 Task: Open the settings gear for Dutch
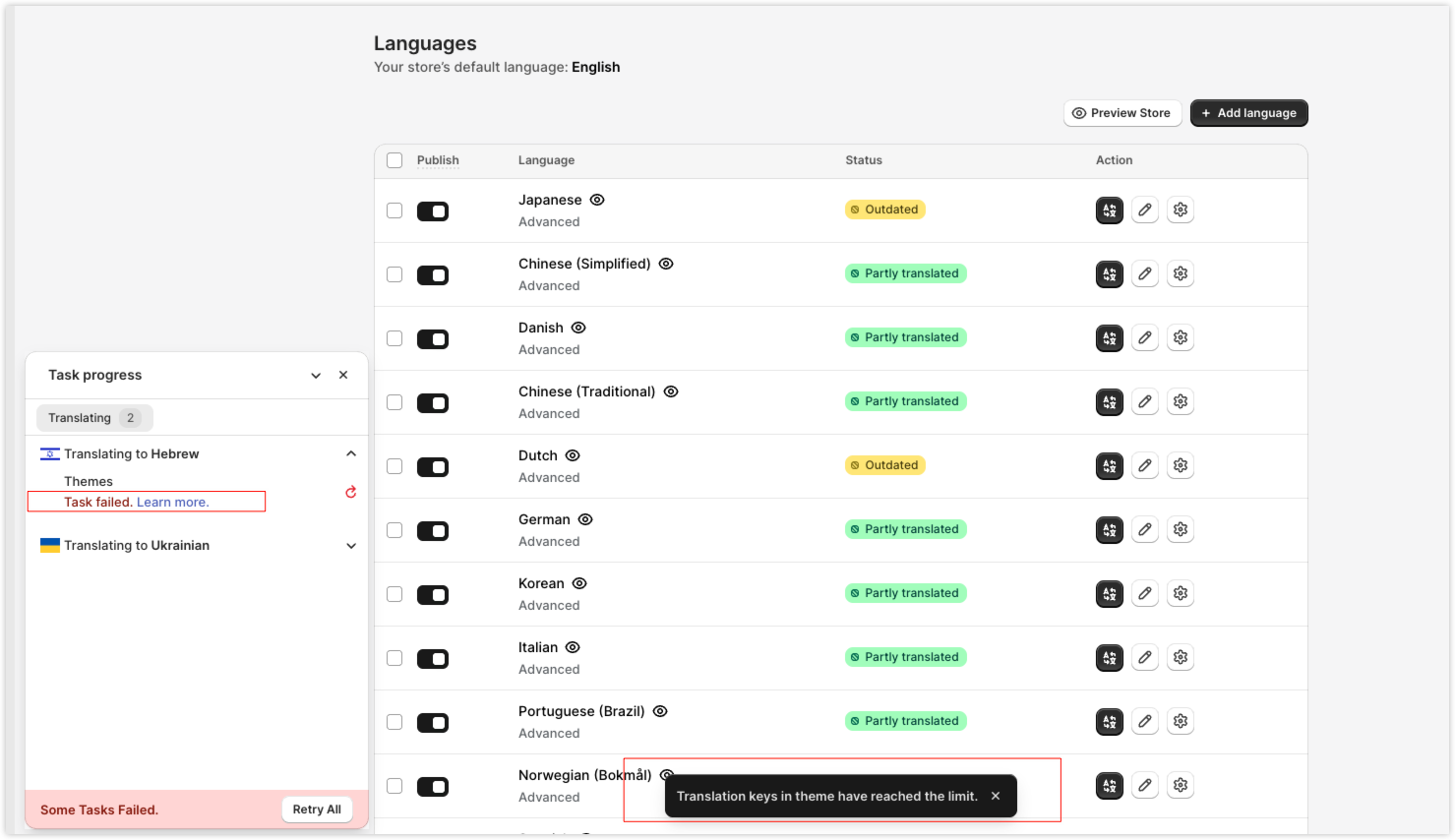point(1181,466)
